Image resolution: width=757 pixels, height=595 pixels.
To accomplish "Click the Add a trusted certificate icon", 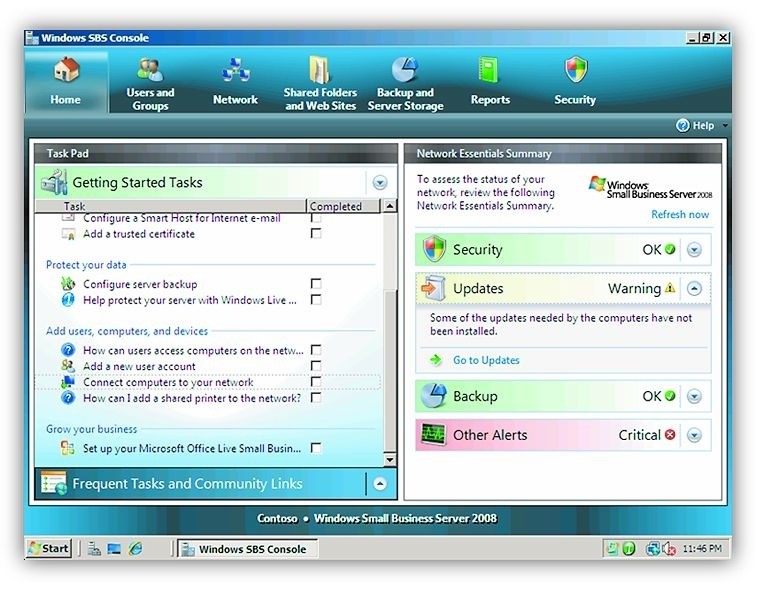I will (x=68, y=234).
